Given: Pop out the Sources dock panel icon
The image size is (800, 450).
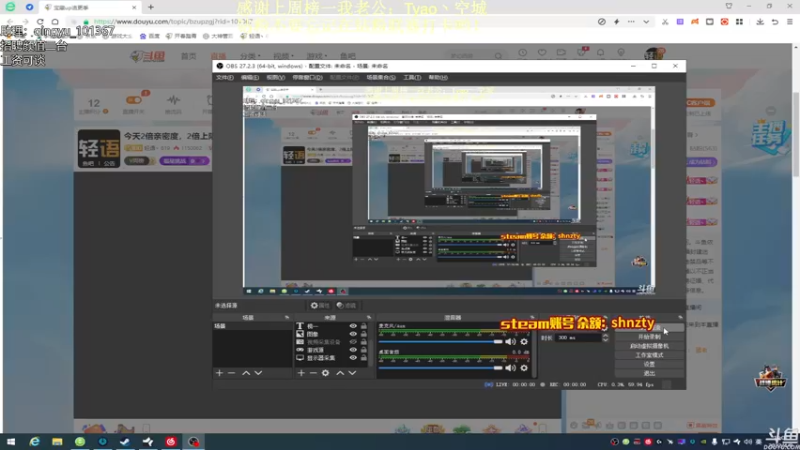Looking at the screenshot, I should [369, 317].
